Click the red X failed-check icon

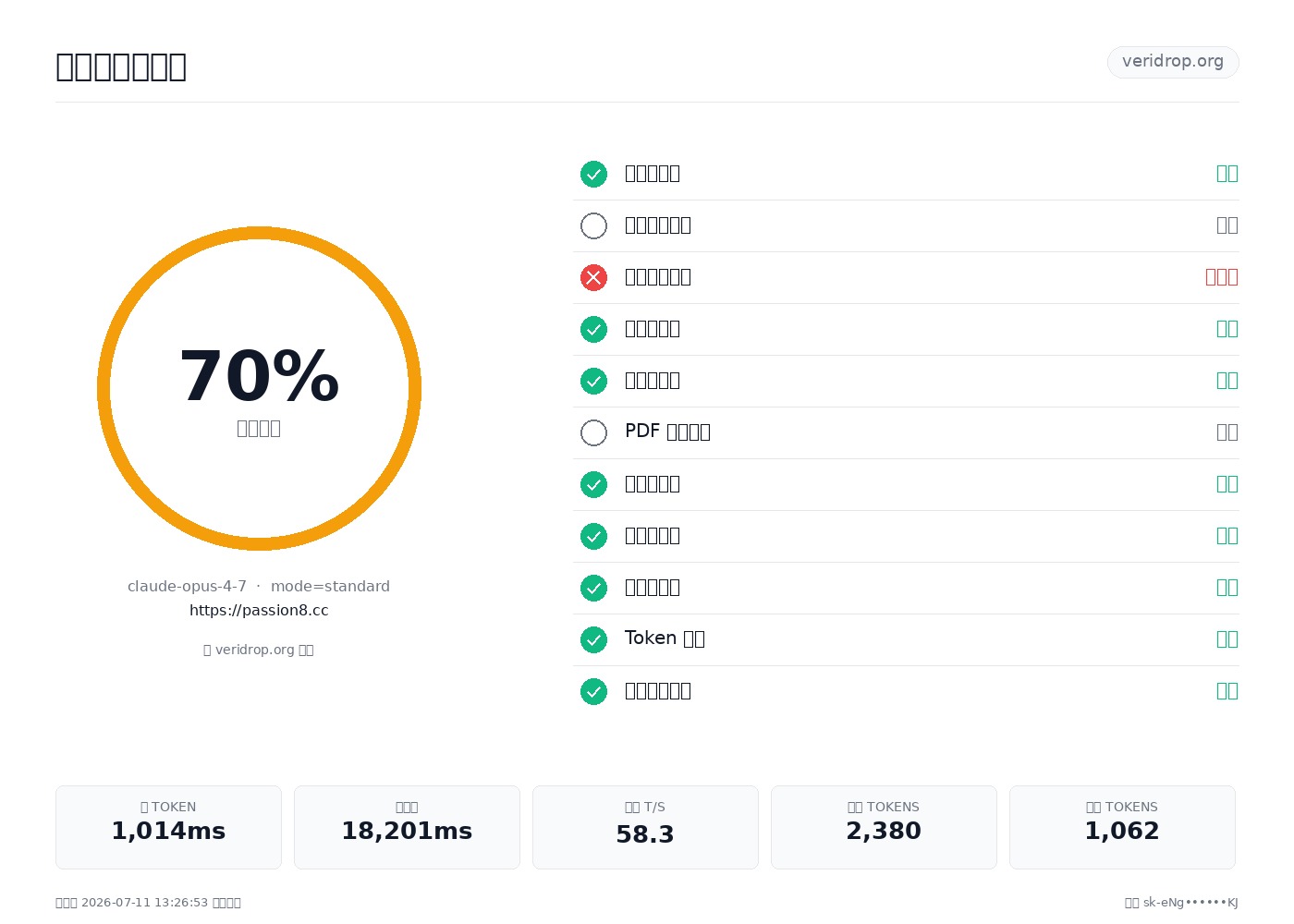click(593, 277)
